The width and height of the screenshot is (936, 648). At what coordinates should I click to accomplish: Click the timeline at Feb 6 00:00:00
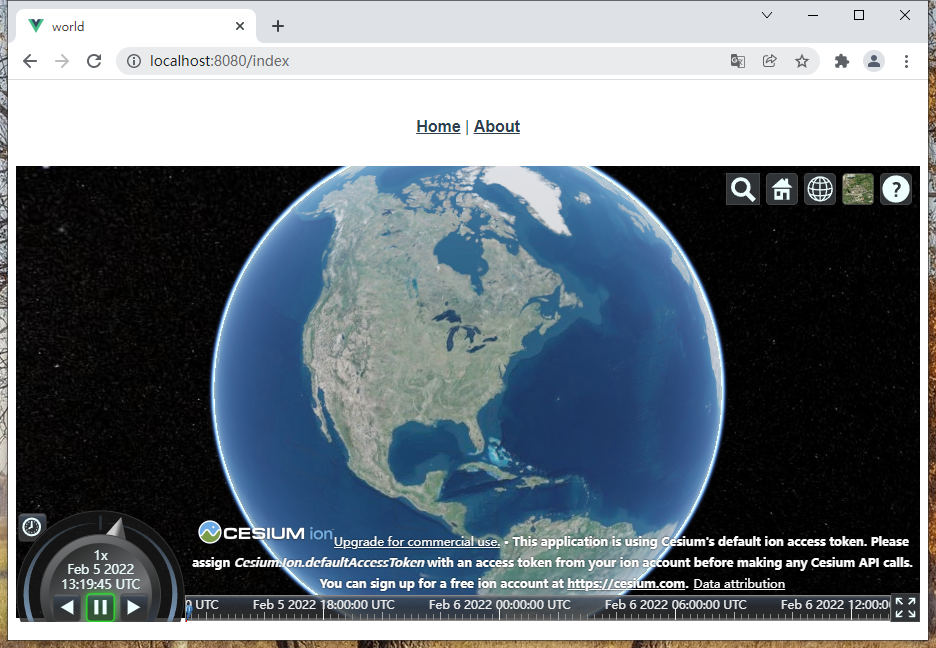(500, 607)
